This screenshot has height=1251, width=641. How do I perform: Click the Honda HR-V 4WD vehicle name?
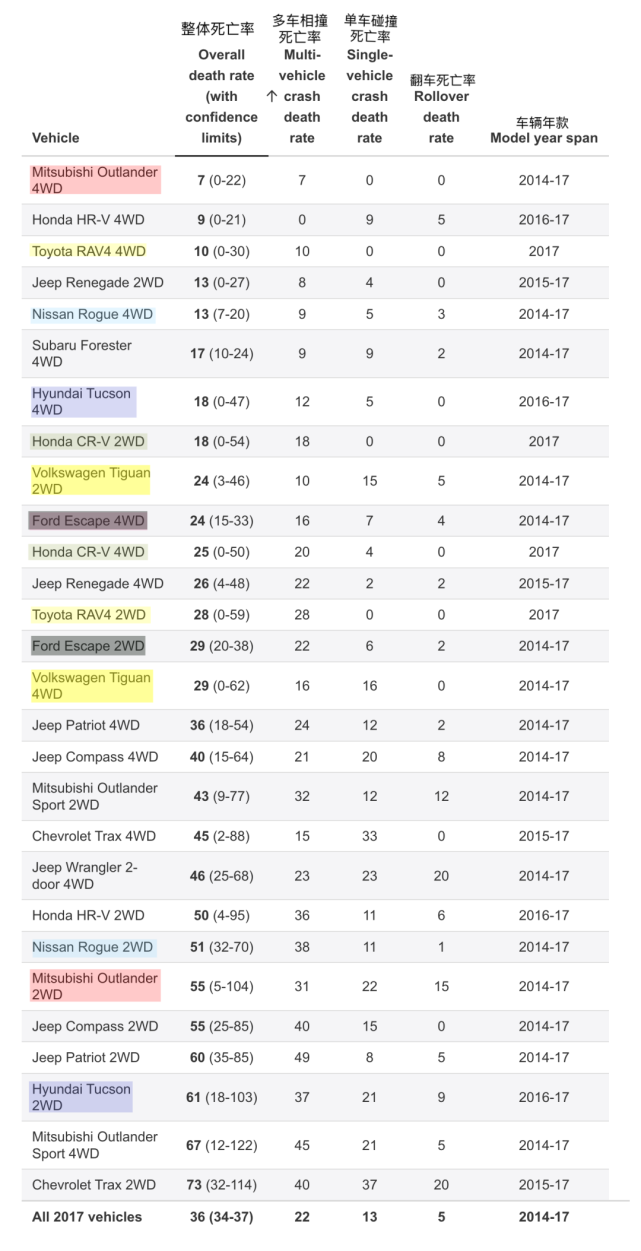click(86, 220)
